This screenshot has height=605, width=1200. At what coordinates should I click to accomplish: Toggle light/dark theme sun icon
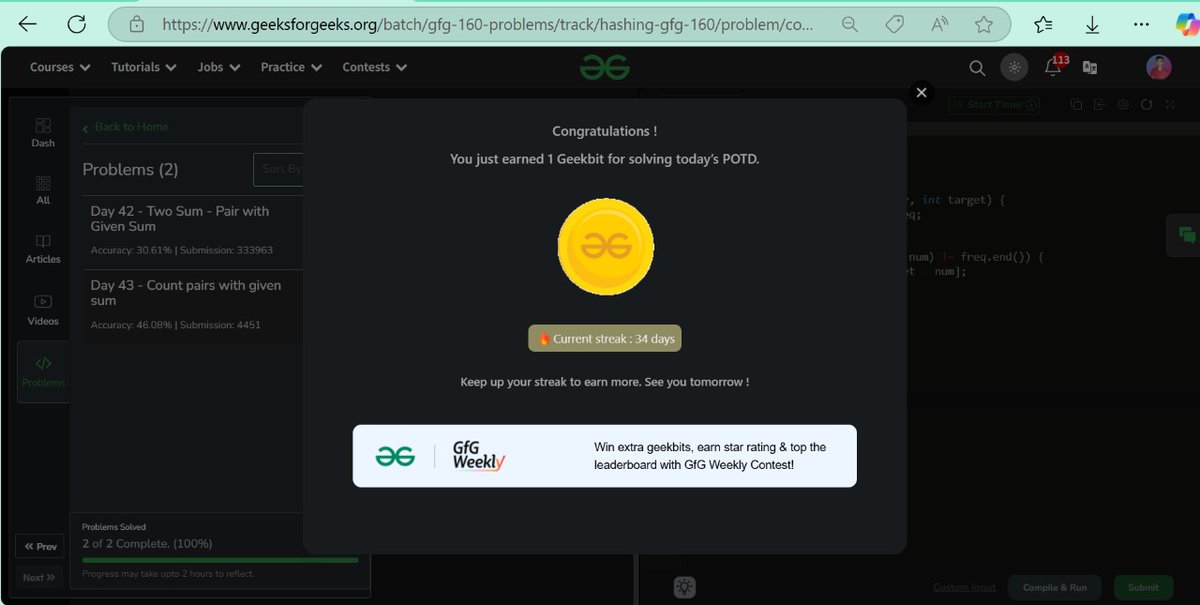pos(1014,67)
